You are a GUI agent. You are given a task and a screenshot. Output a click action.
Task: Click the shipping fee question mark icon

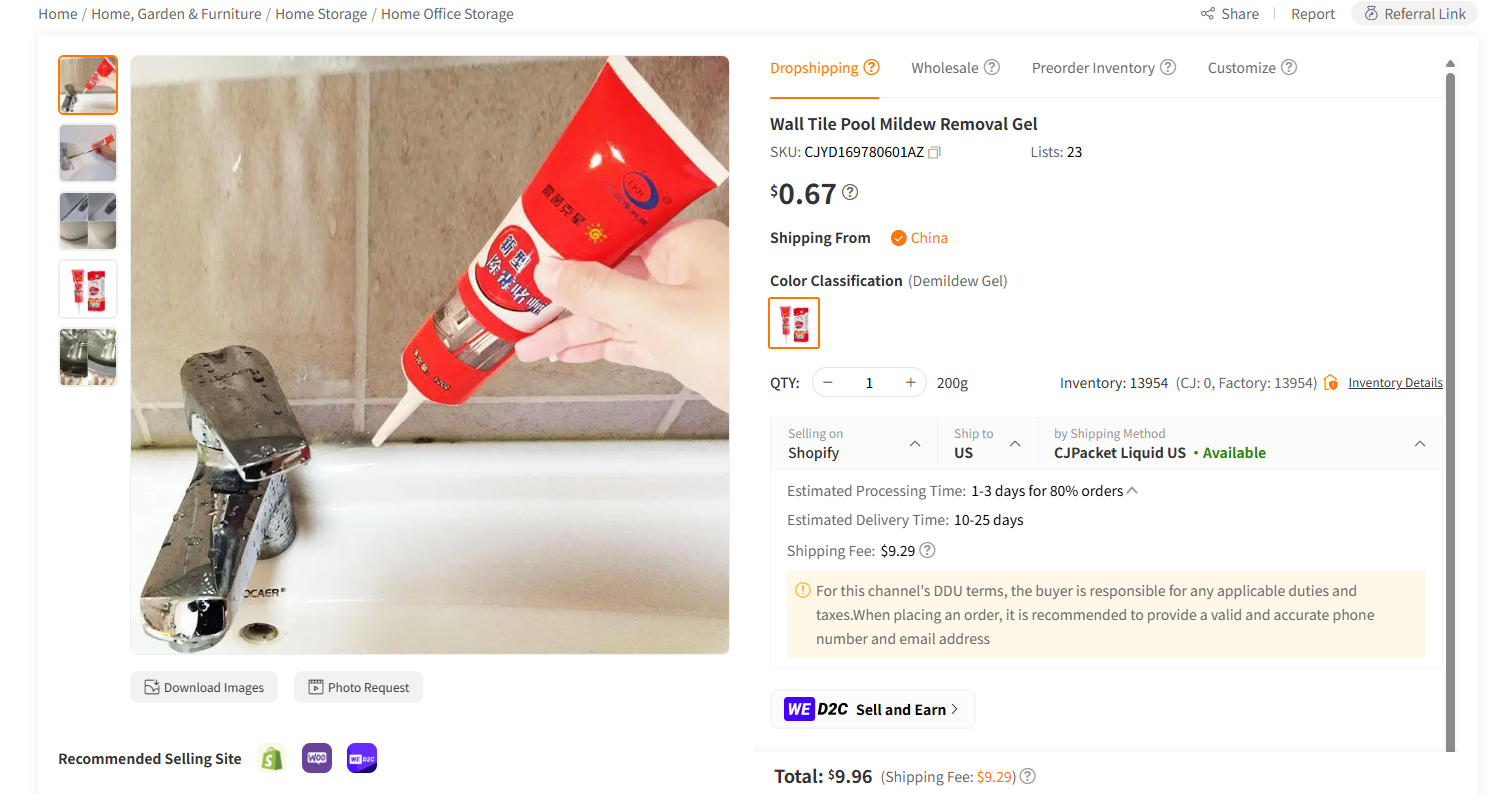[927, 550]
